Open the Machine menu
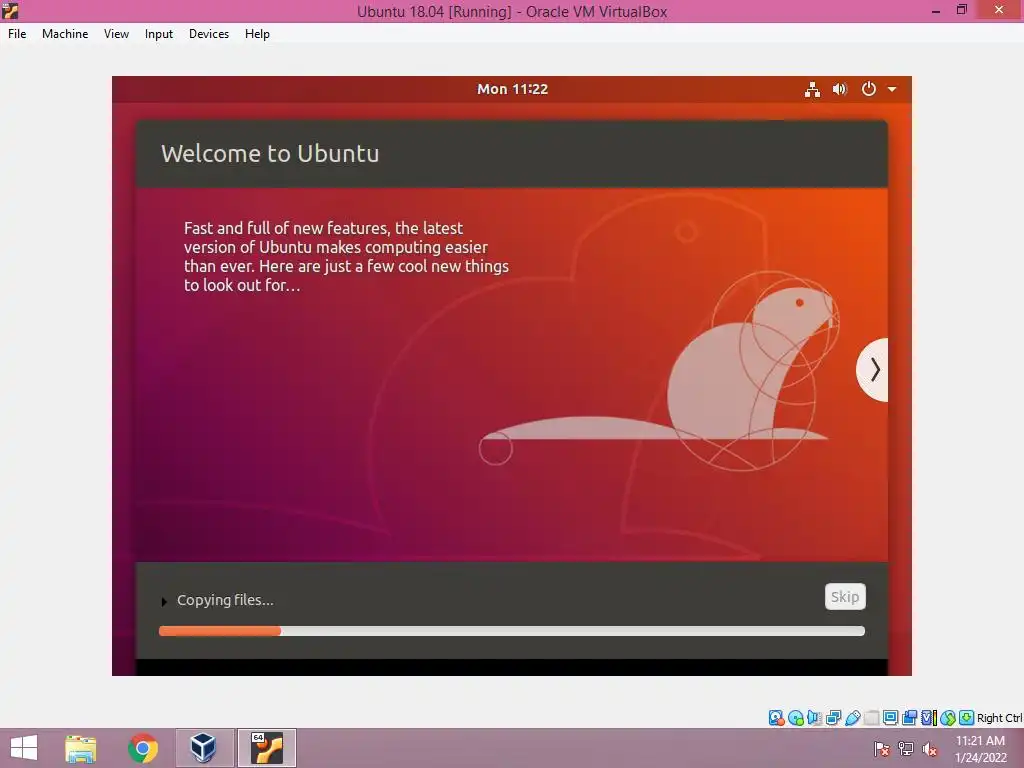This screenshot has height=768, width=1024. 65,34
